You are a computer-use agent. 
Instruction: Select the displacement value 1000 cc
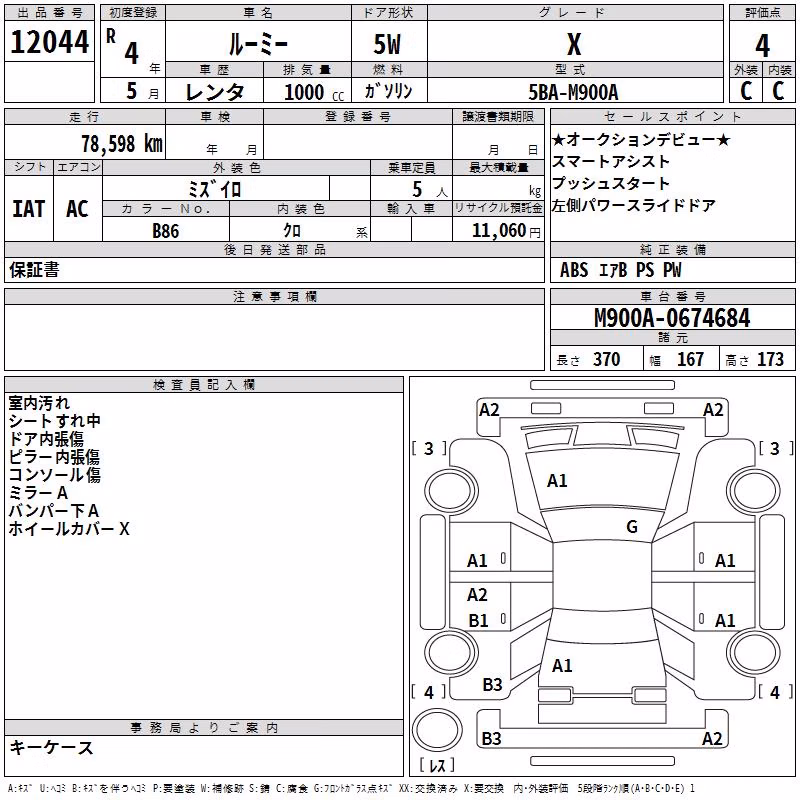tap(314, 92)
